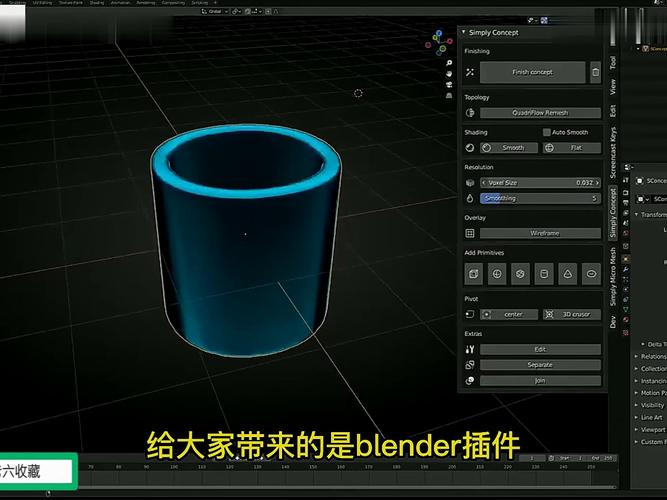
Task: Click the Smoothing slider
Action: point(540,198)
